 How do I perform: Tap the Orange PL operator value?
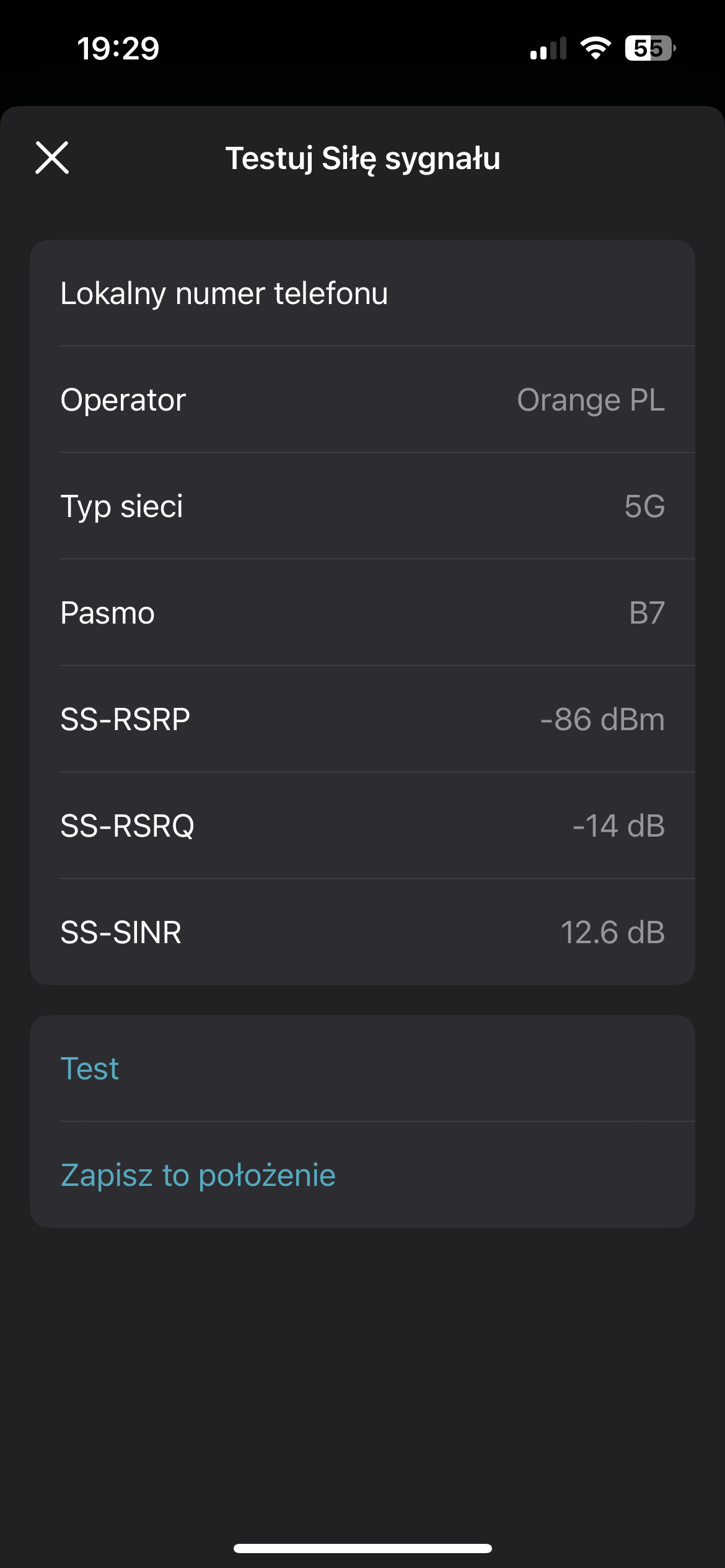click(591, 399)
